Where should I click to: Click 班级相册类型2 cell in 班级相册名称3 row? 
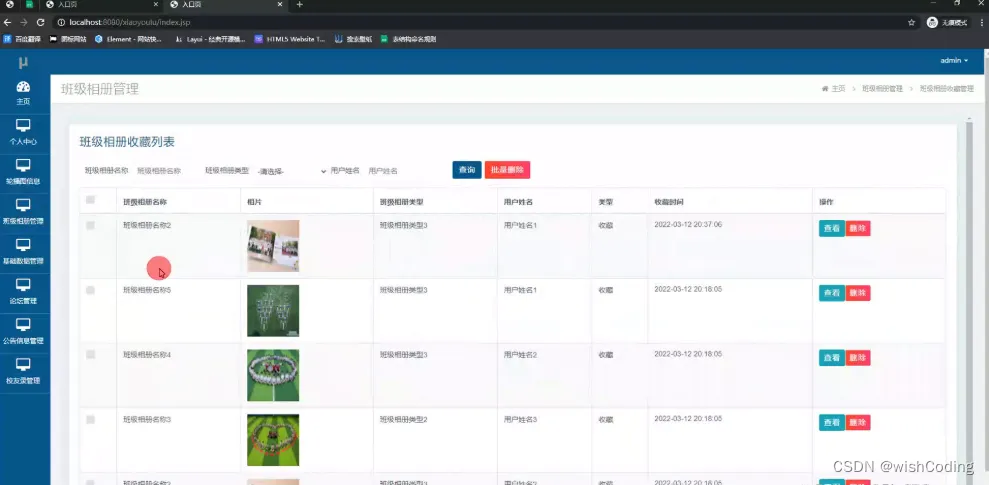click(404, 419)
